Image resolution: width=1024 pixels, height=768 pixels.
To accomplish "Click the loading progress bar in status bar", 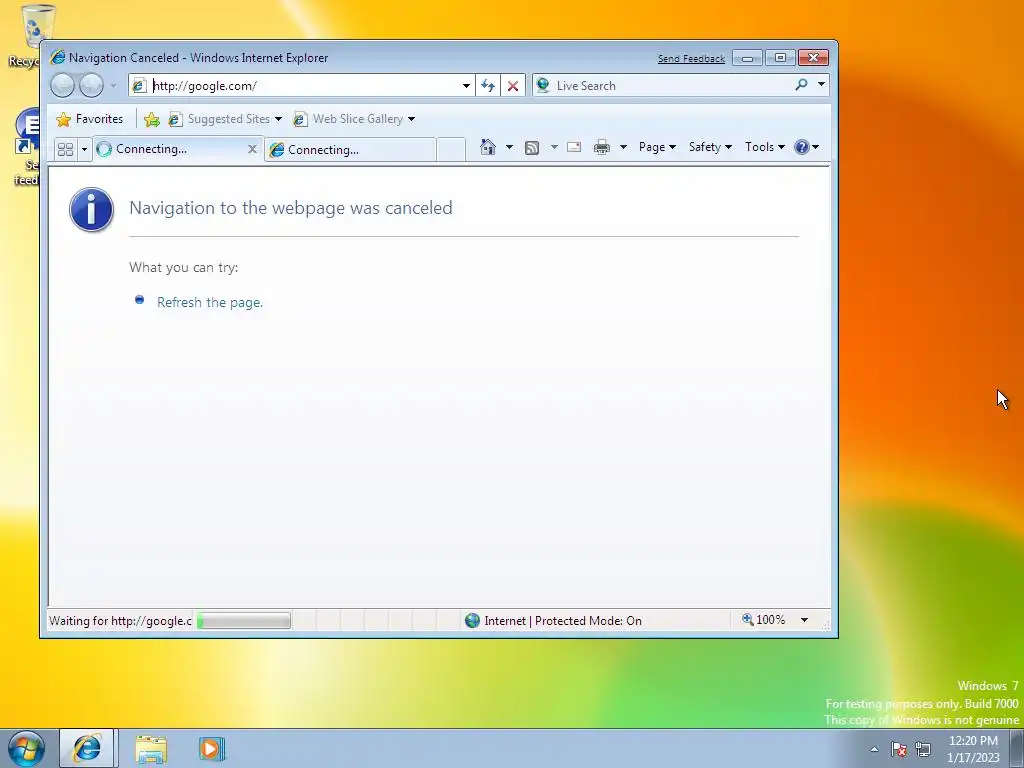I will [244, 620].
